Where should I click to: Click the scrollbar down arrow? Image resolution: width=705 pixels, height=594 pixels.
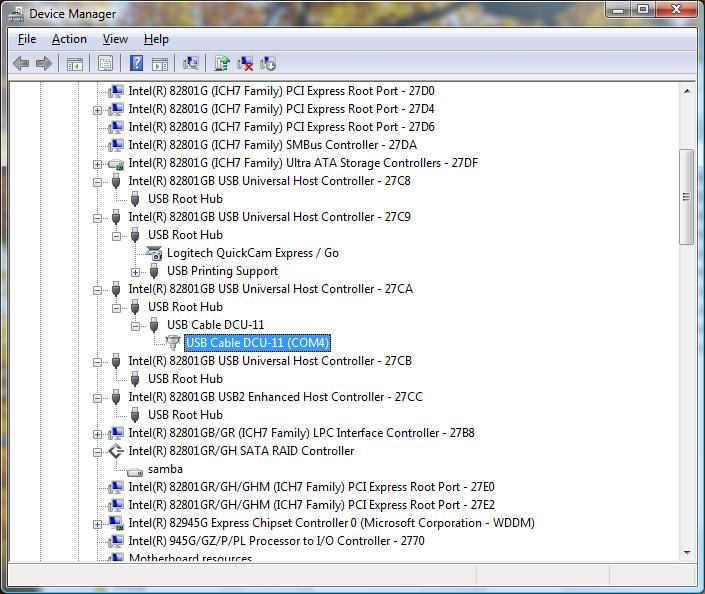coord(687,553)
